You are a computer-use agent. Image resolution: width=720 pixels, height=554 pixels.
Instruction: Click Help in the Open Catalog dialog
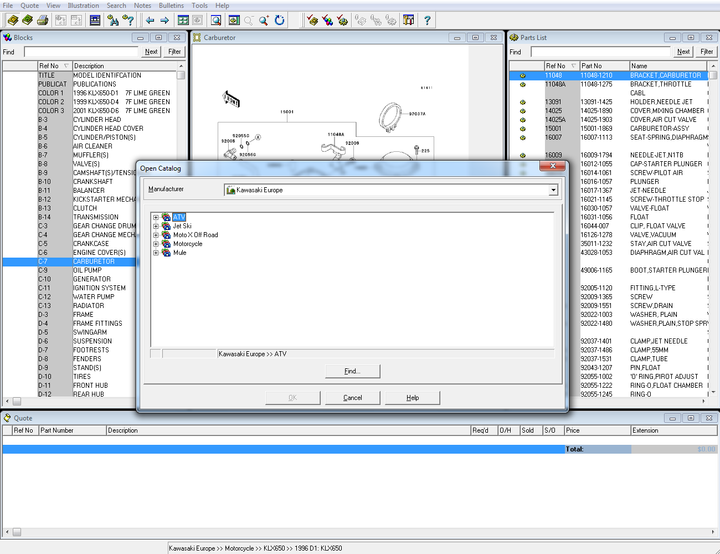point(412,398)
